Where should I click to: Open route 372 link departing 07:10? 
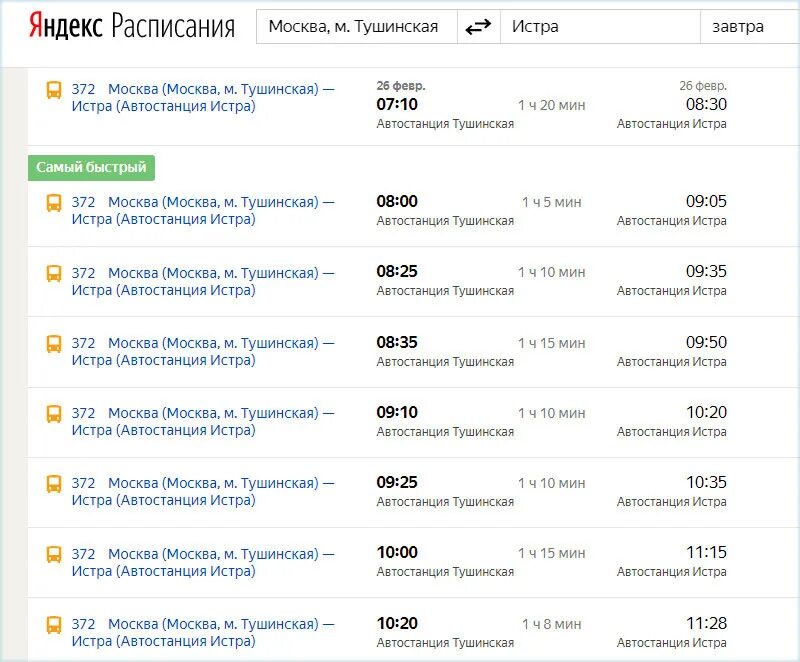pyautogui.click(x=203, y=97)
